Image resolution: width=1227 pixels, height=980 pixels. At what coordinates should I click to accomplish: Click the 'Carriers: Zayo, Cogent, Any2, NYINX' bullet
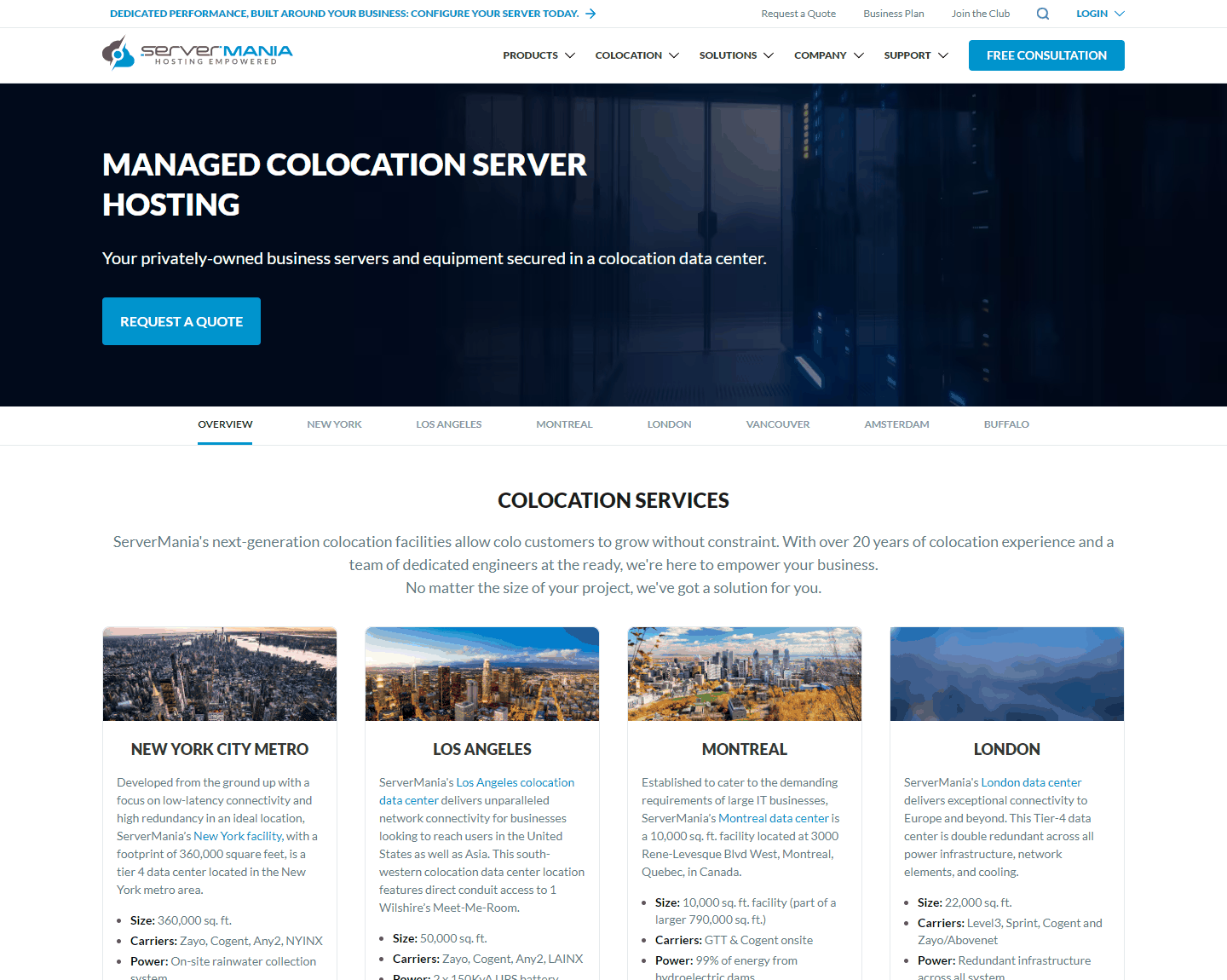(x=227, y=941)
